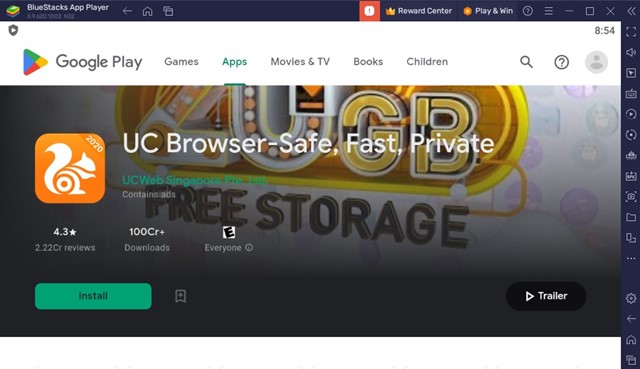Toggle fullscreen from side toolbar
This screenshot has height=369, width=640.
tap(631, 32)
